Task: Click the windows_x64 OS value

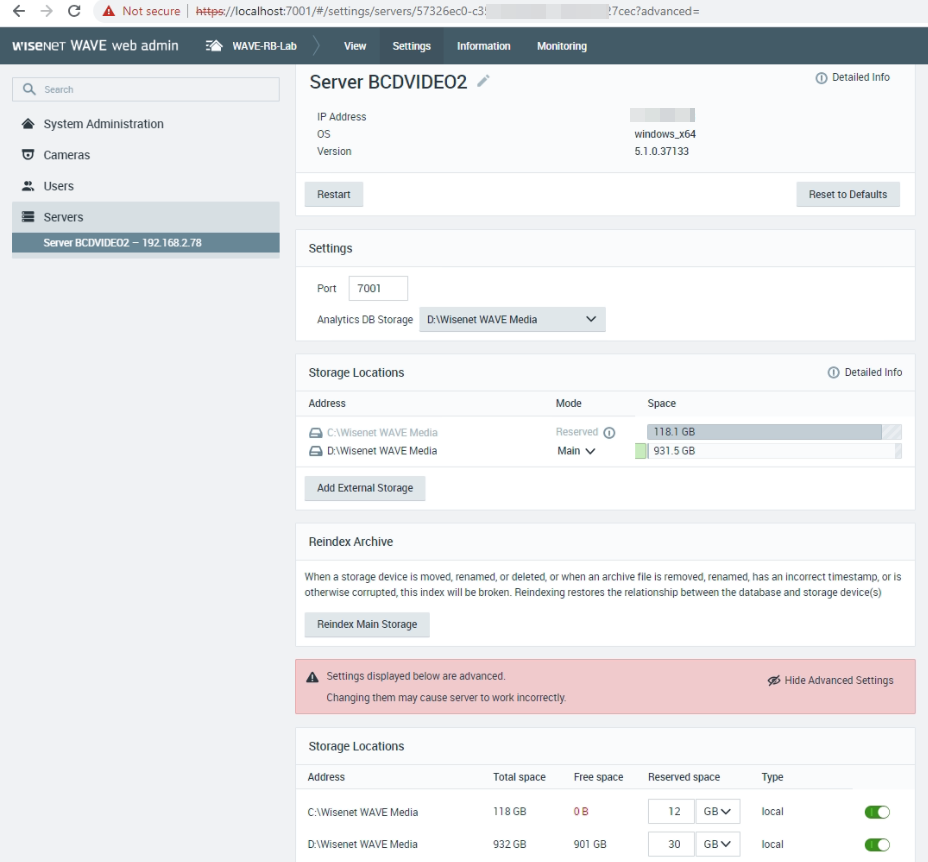Action: pos(665,134)
